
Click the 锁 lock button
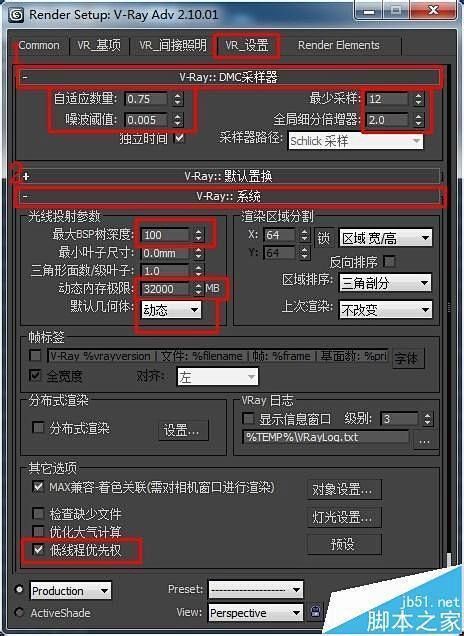pos(324,238)
